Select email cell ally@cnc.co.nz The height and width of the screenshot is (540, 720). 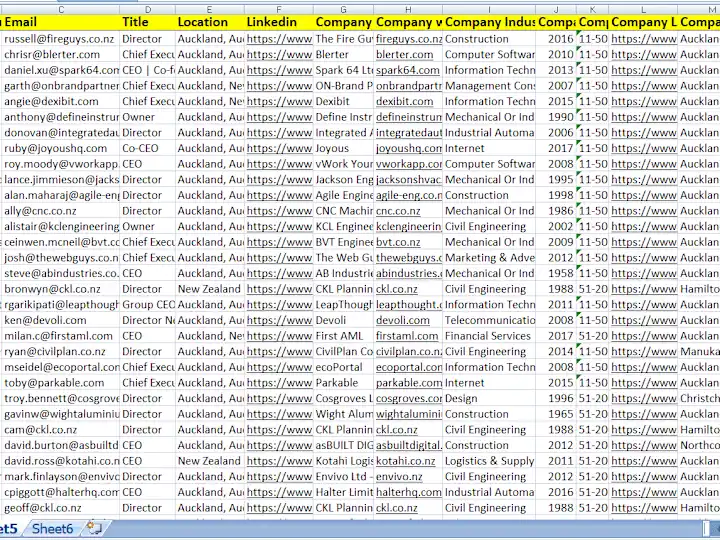coord(61,211)
